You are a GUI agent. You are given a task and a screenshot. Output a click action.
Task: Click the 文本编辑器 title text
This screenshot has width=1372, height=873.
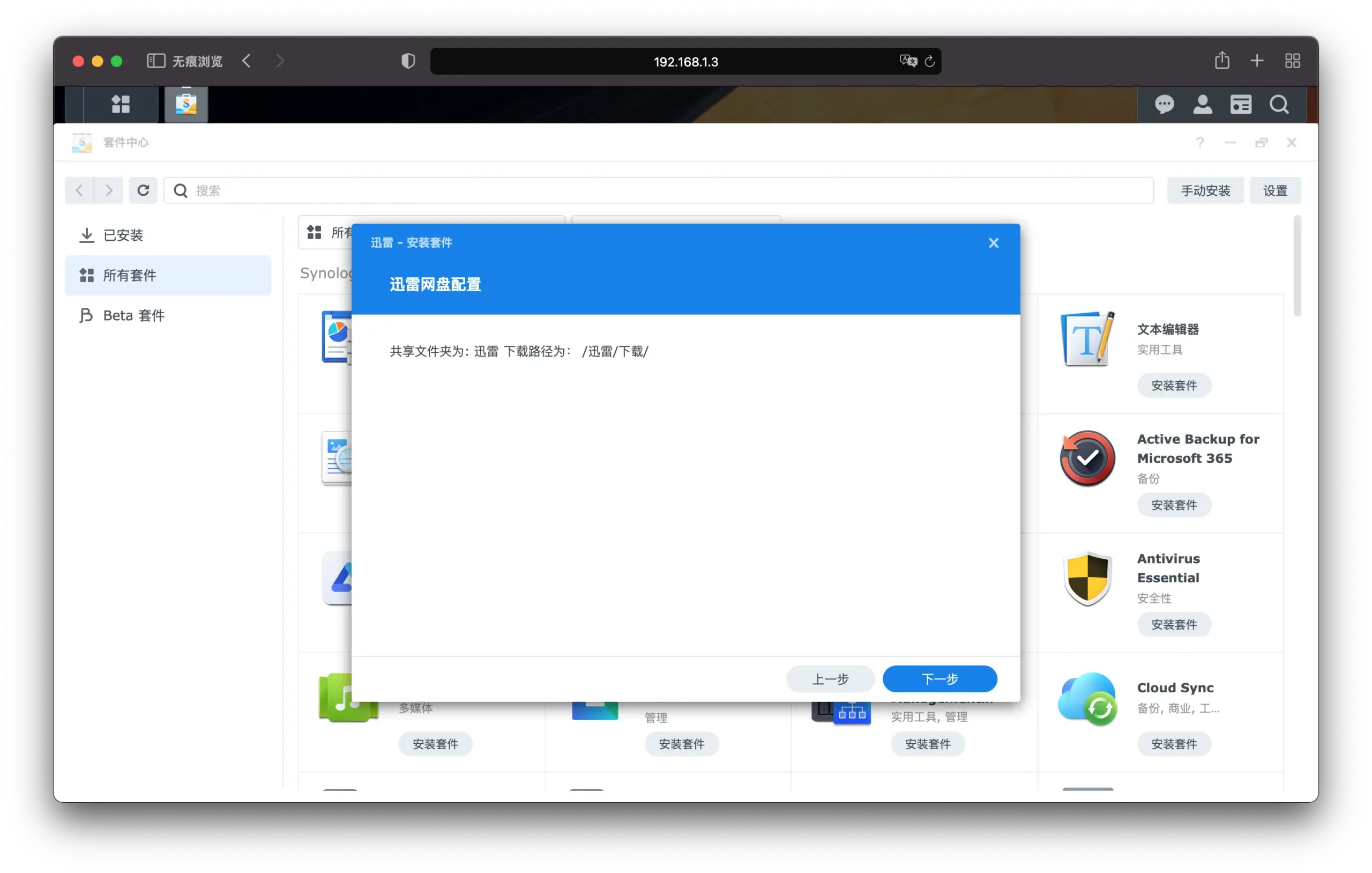point(1167,330)
